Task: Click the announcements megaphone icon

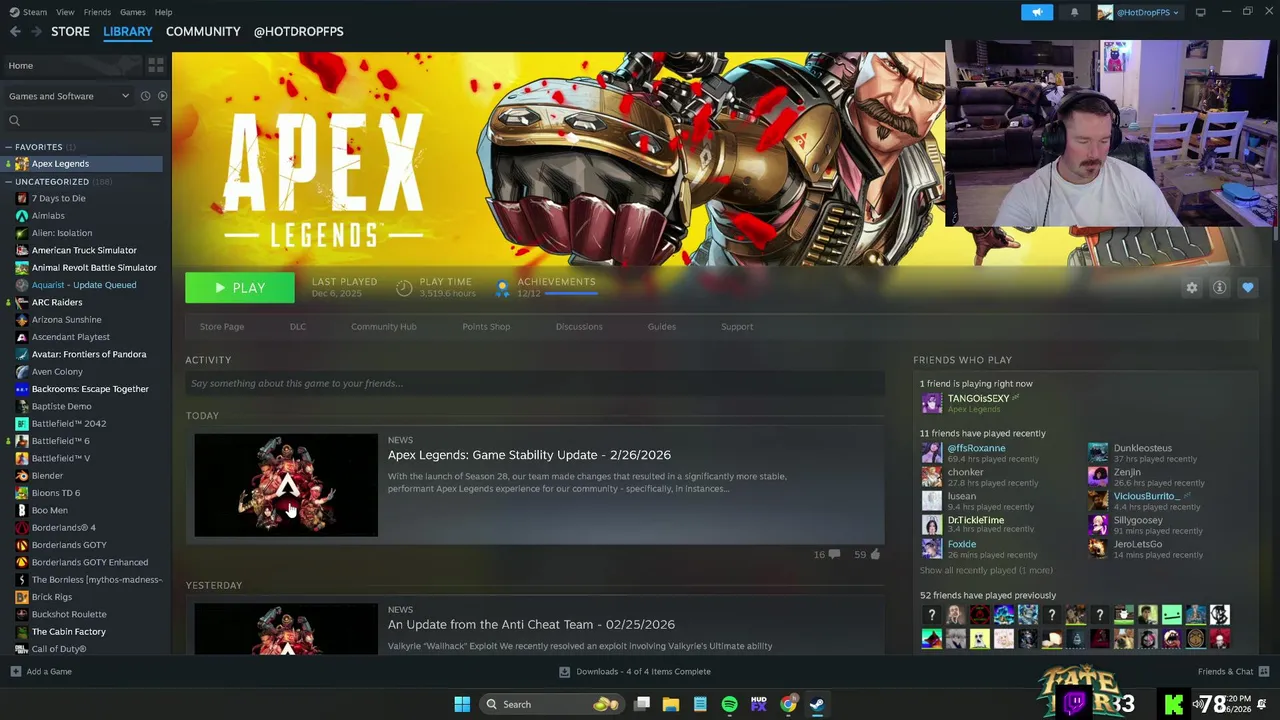Action: 1037,12
